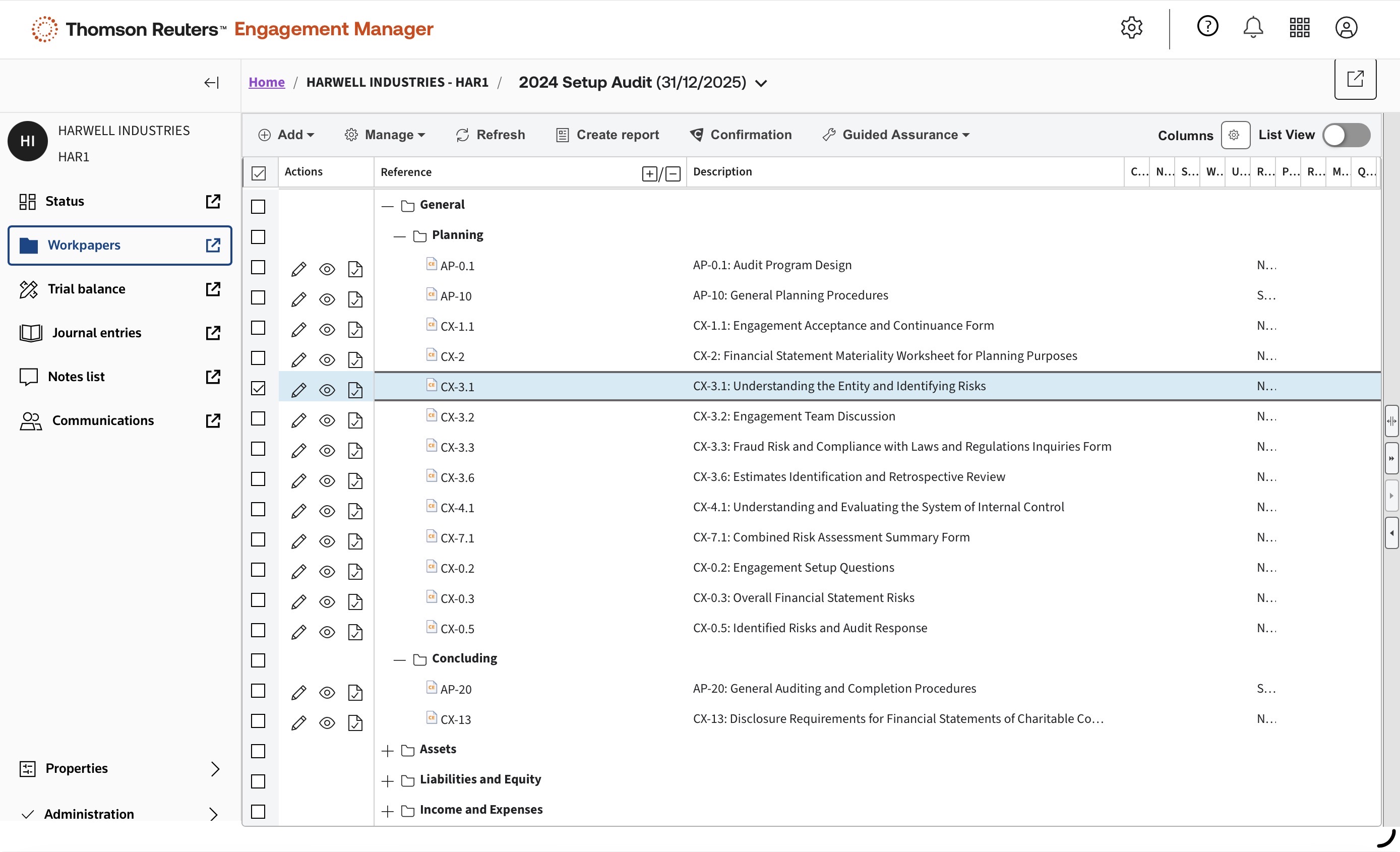1400x852 pixels.
Task: Collapse the left sidebar with arrow icon
Action: coord(211,83)
